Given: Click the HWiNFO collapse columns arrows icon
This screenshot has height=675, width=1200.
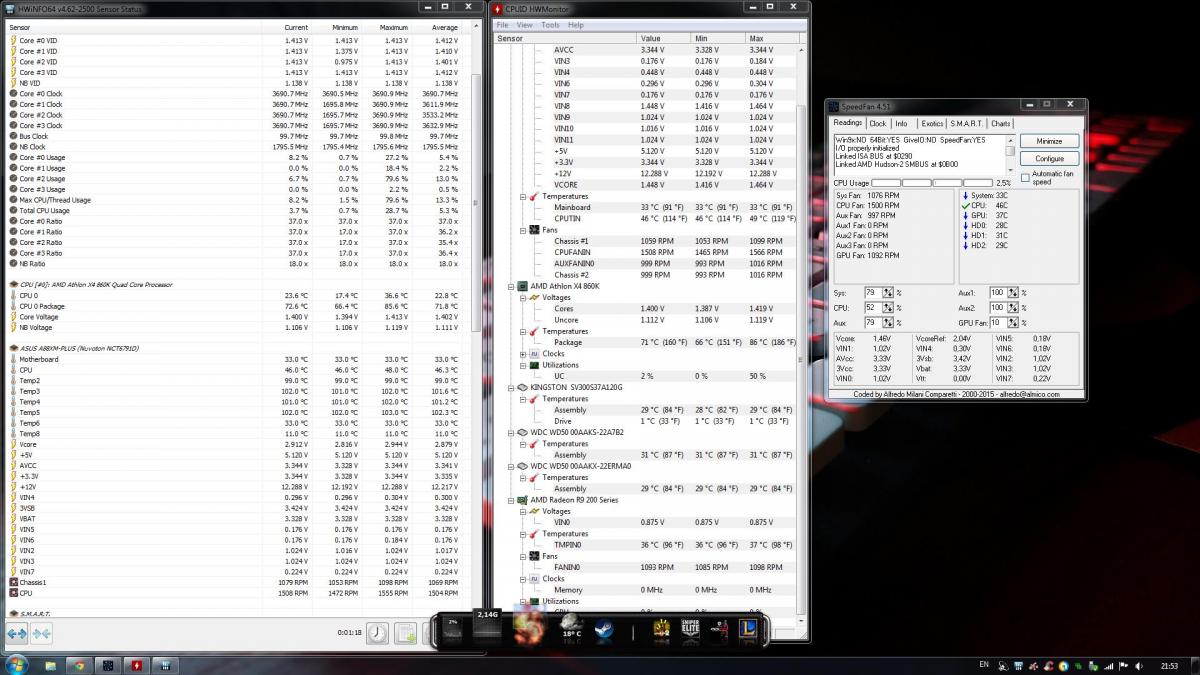Looking at the screenshot, I should pyautogui.click(x=41, y=633).
